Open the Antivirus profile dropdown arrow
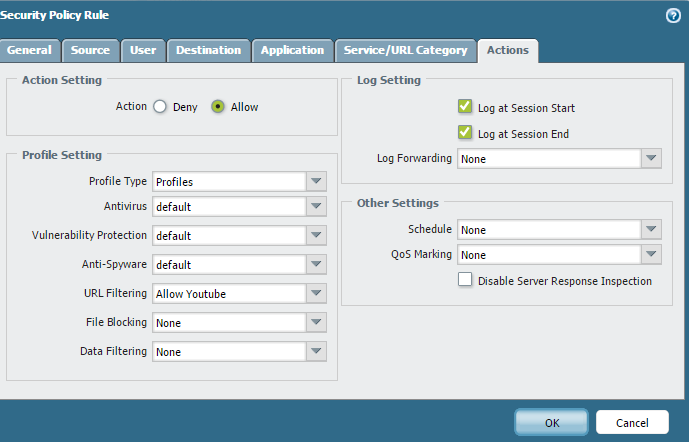689x442 pixels. click(316, 207)
